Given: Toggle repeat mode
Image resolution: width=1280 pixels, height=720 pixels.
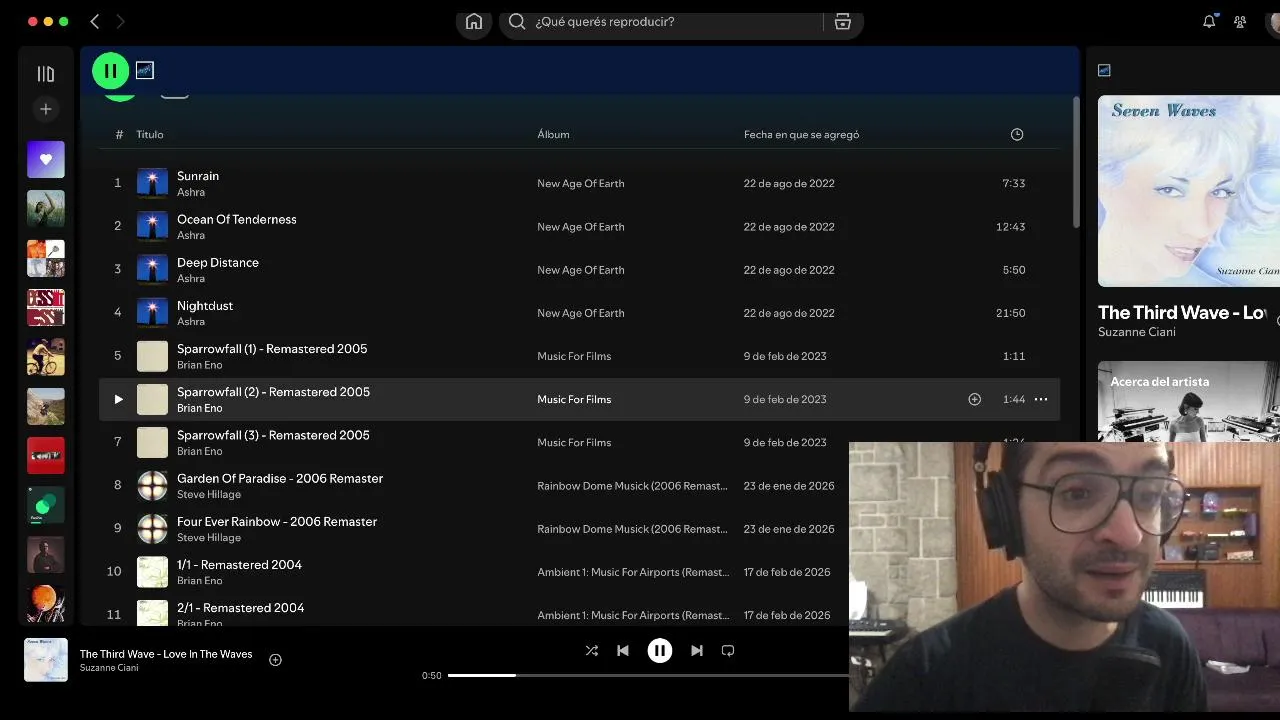Looking at the screenshot, I should point(728,650).
